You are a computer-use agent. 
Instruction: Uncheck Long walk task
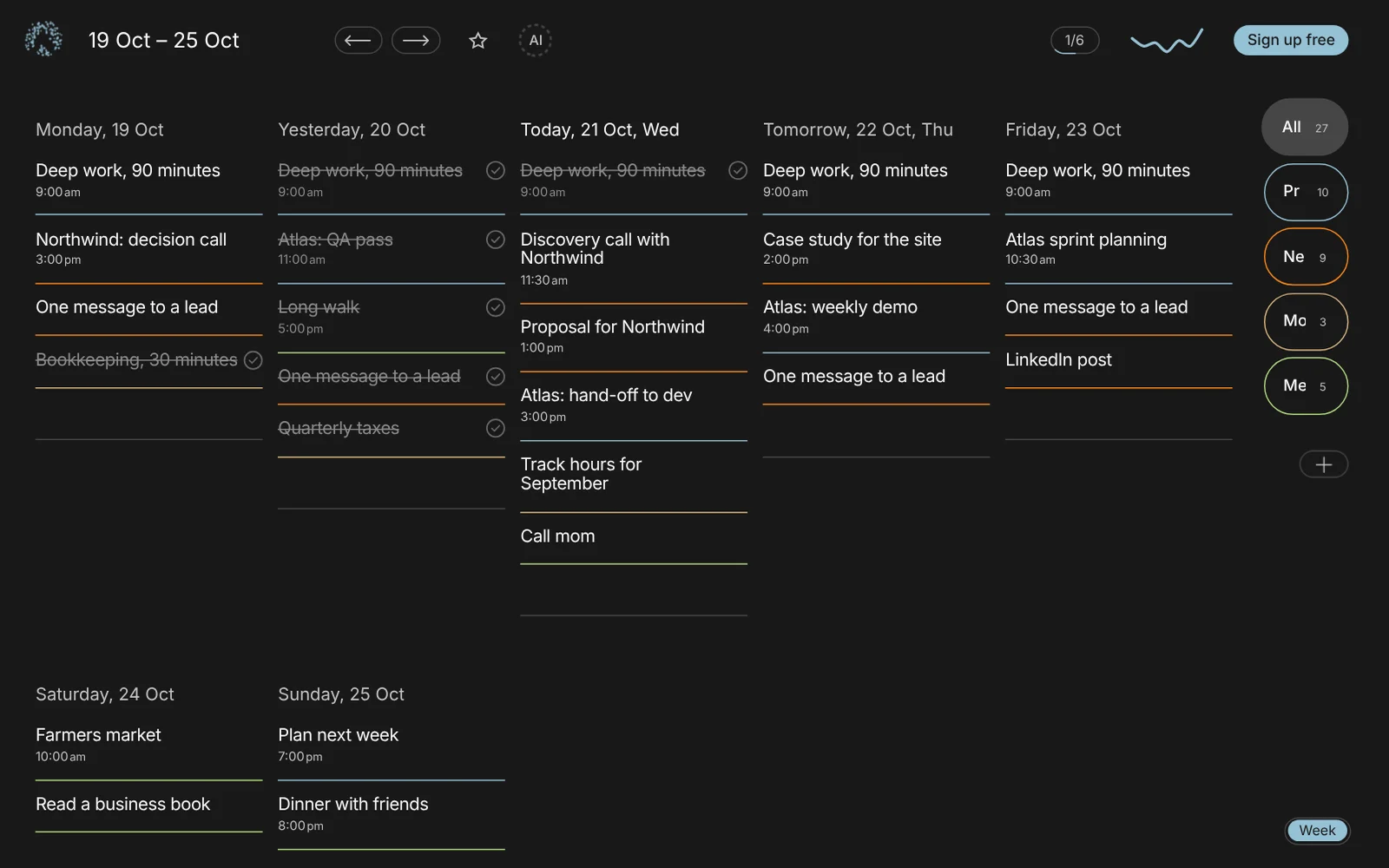tap(496, 307)
